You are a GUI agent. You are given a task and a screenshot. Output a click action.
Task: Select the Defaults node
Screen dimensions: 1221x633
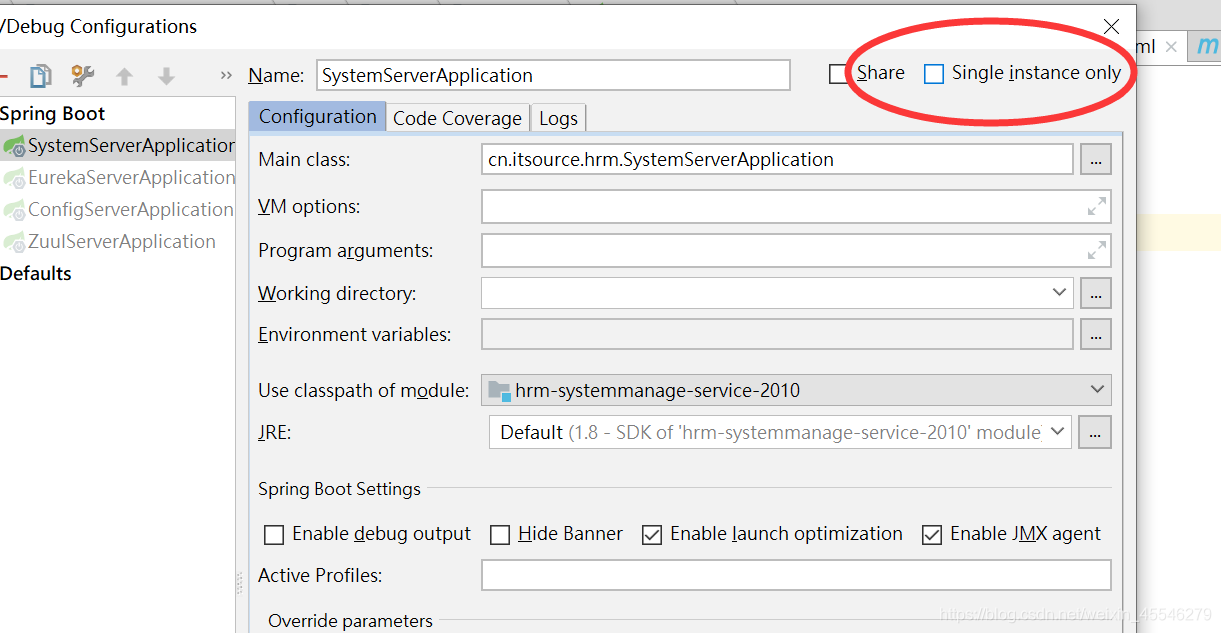(x=36, y=274)
